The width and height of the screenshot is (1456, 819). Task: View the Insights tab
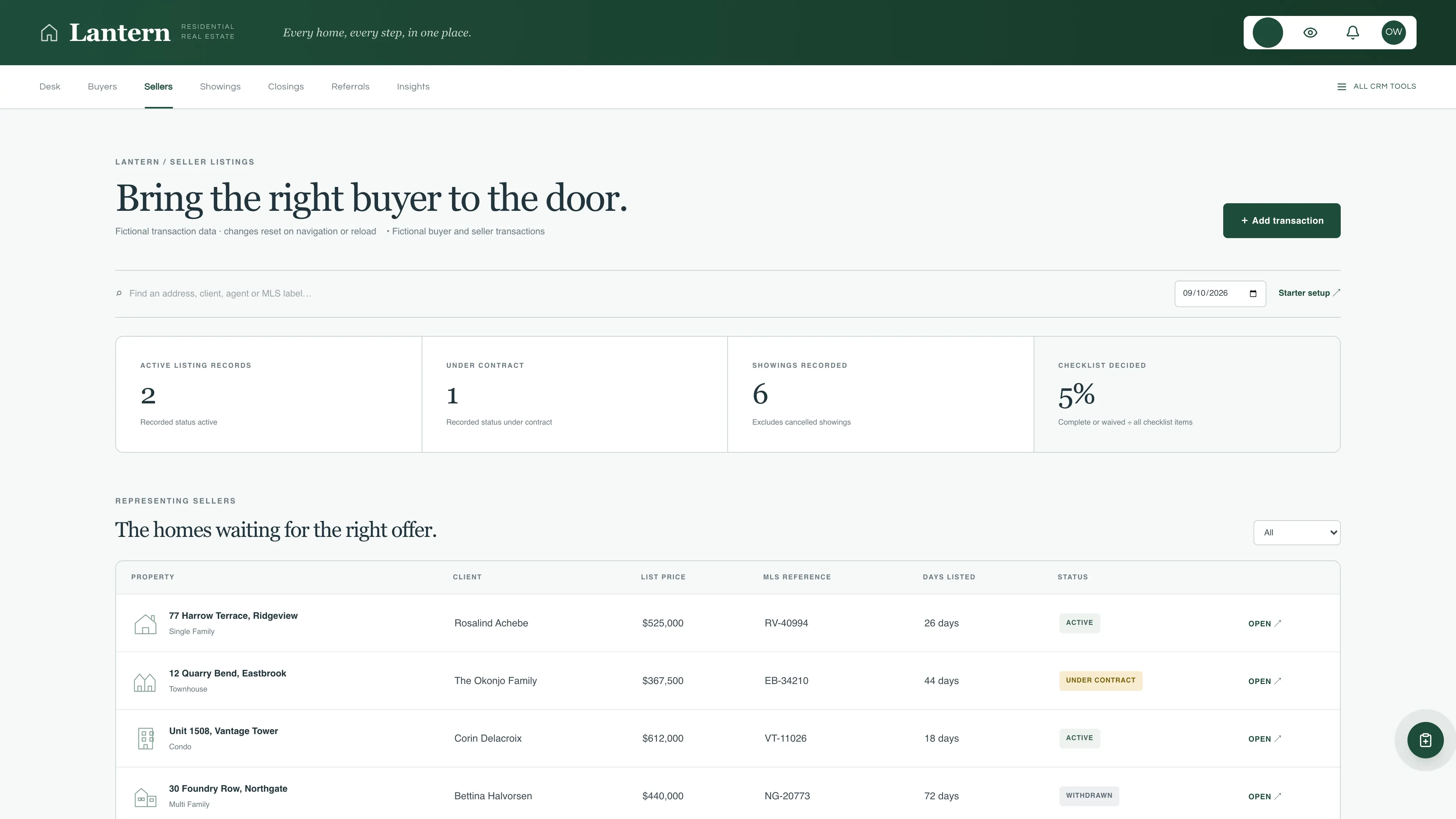pos(413,86)
